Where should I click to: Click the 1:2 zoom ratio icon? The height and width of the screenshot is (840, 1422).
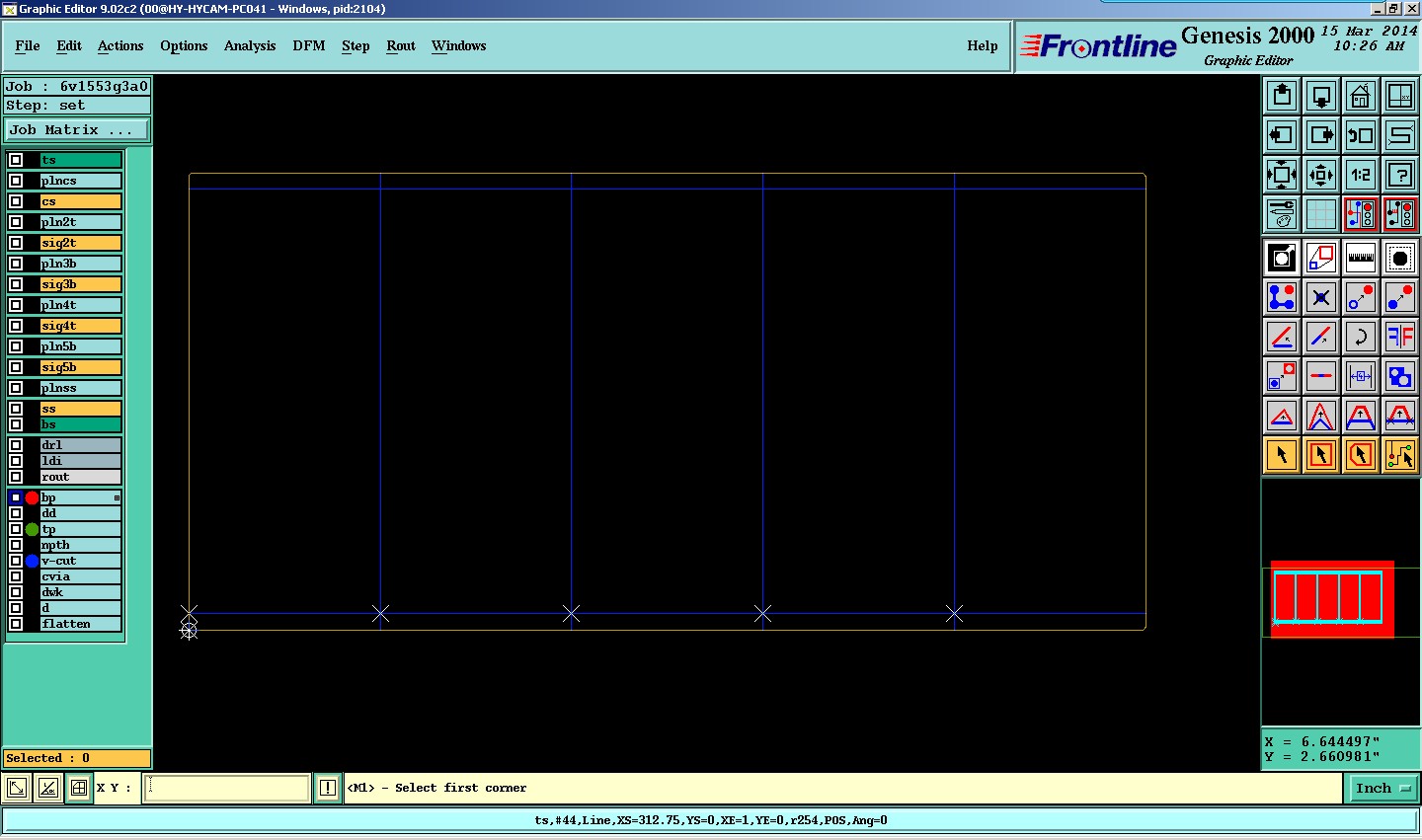click(x=1361, y=175)
